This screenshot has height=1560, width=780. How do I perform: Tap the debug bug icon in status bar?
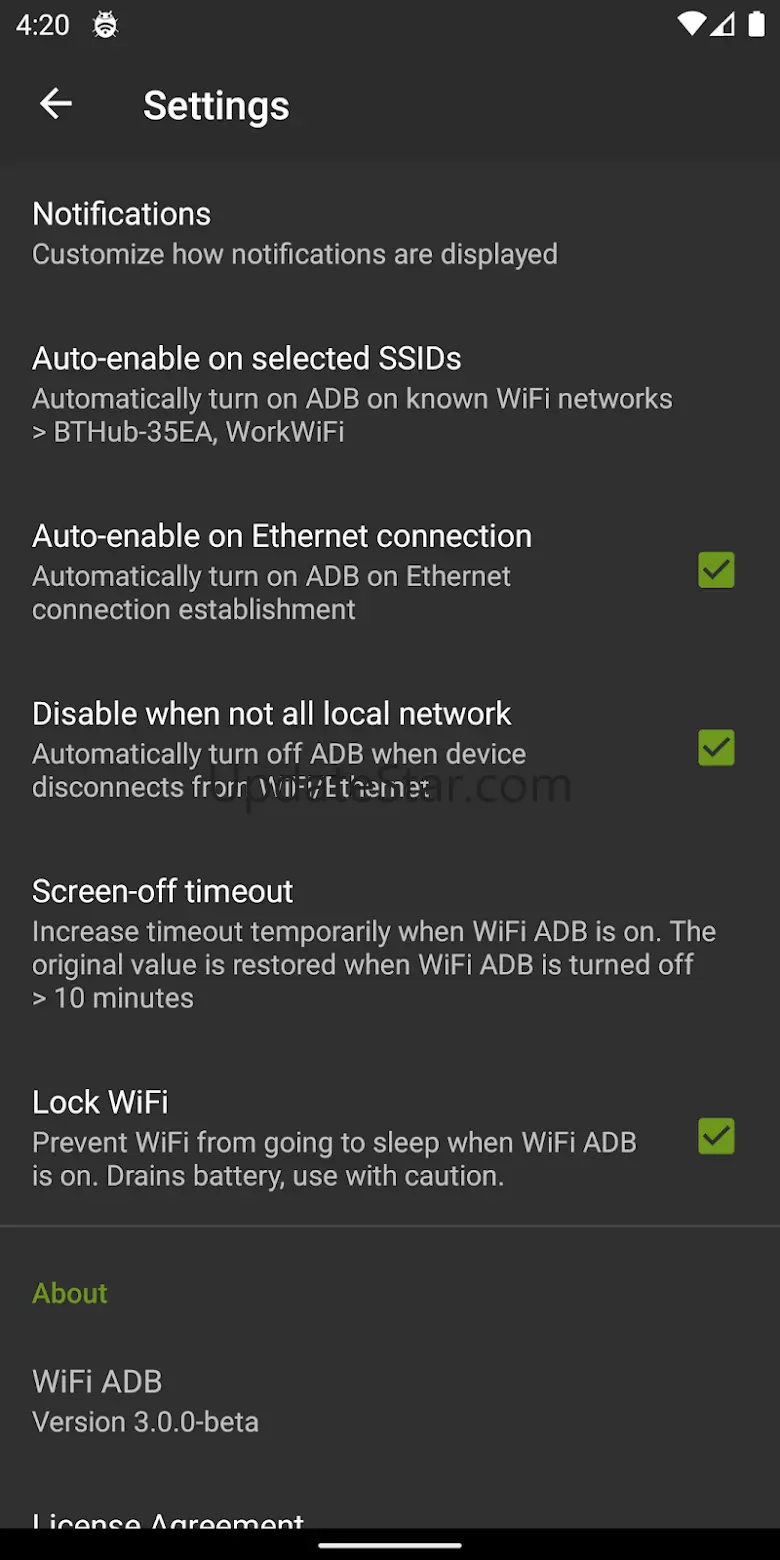coord(105,26)
